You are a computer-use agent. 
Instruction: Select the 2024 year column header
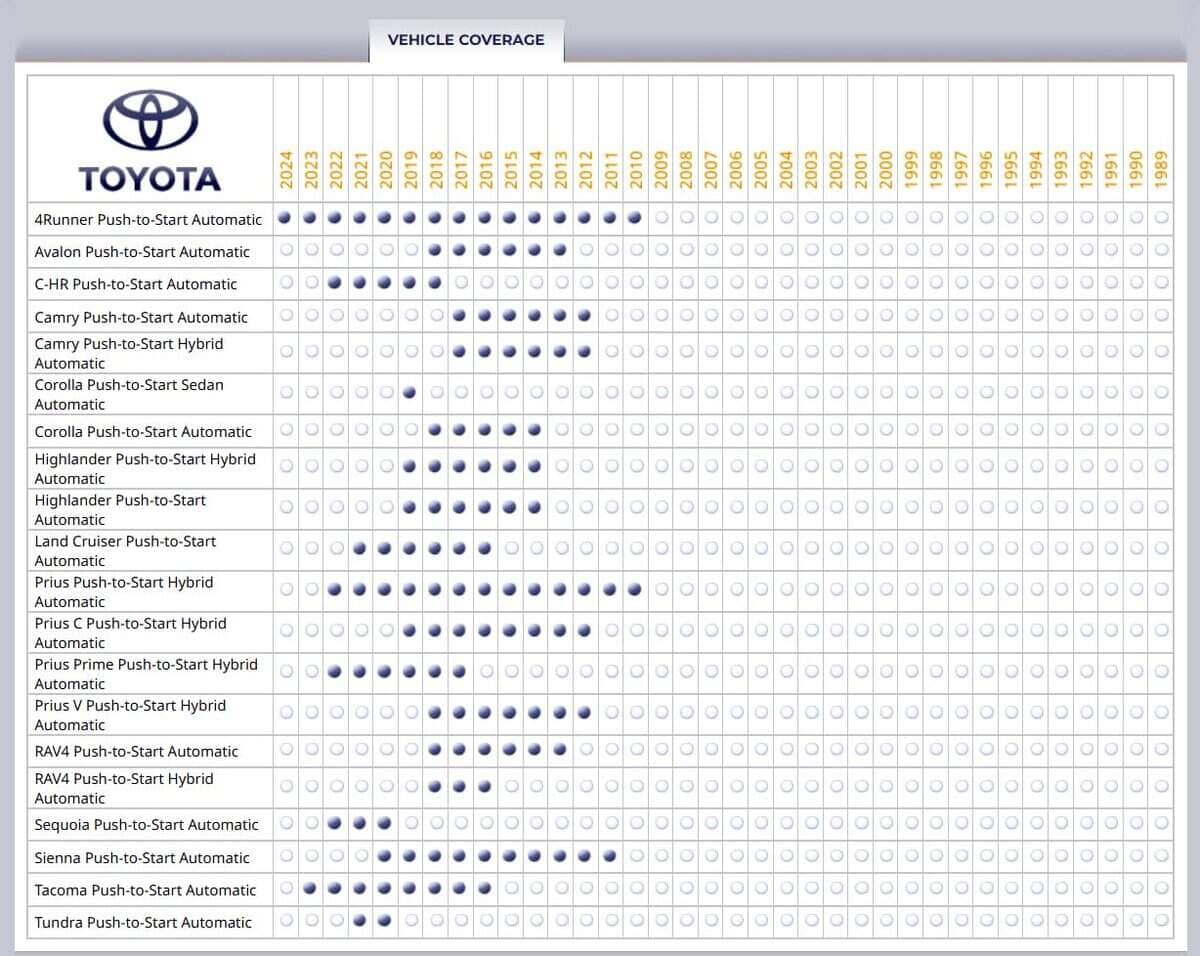[x=286, y=170]
